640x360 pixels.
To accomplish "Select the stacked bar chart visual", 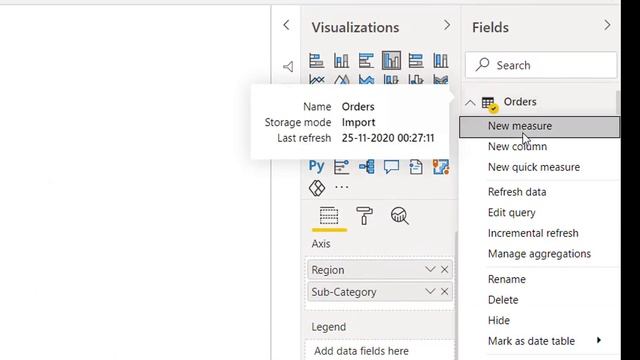I will (317, 61).
